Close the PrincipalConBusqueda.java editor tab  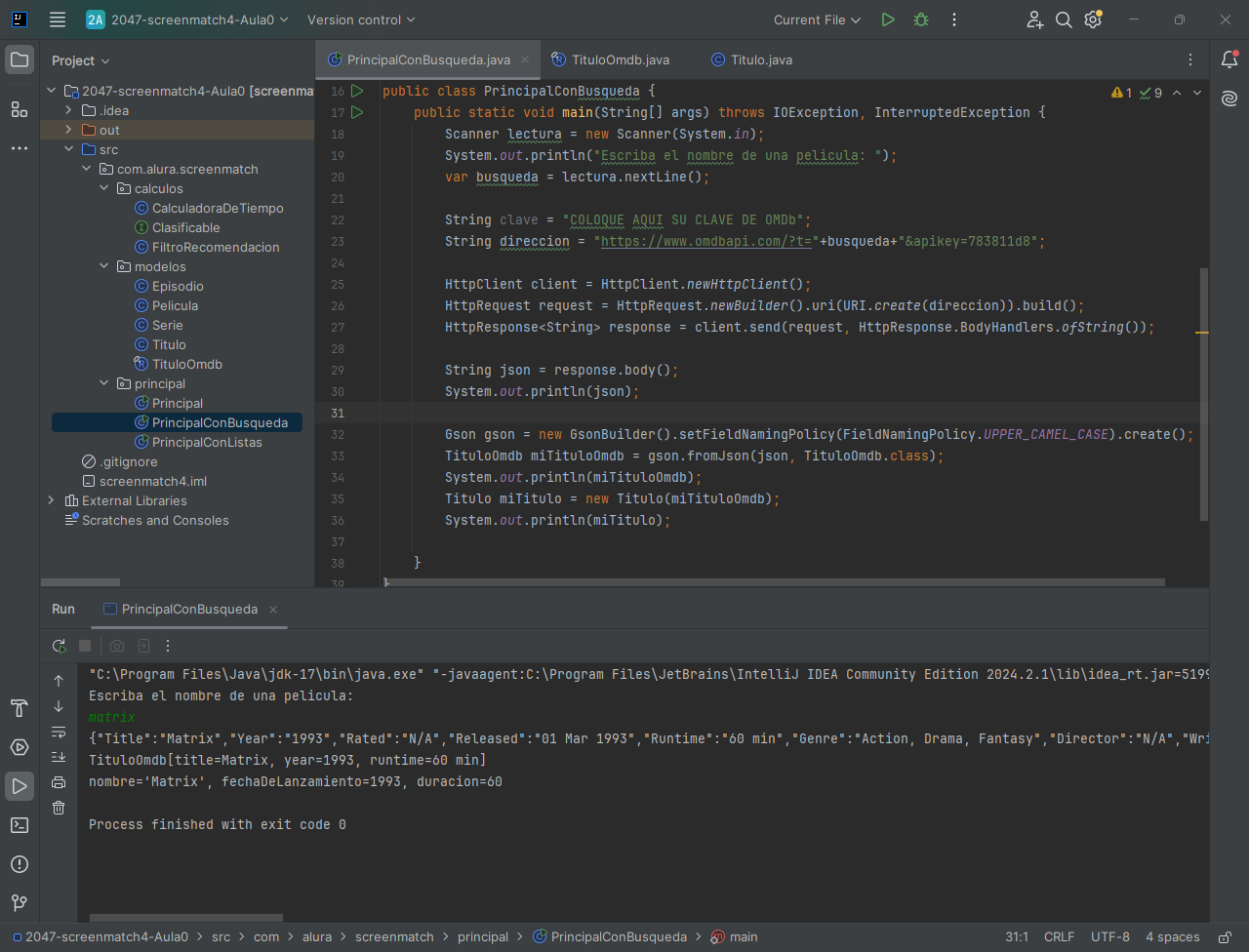(x=525, y=59)
